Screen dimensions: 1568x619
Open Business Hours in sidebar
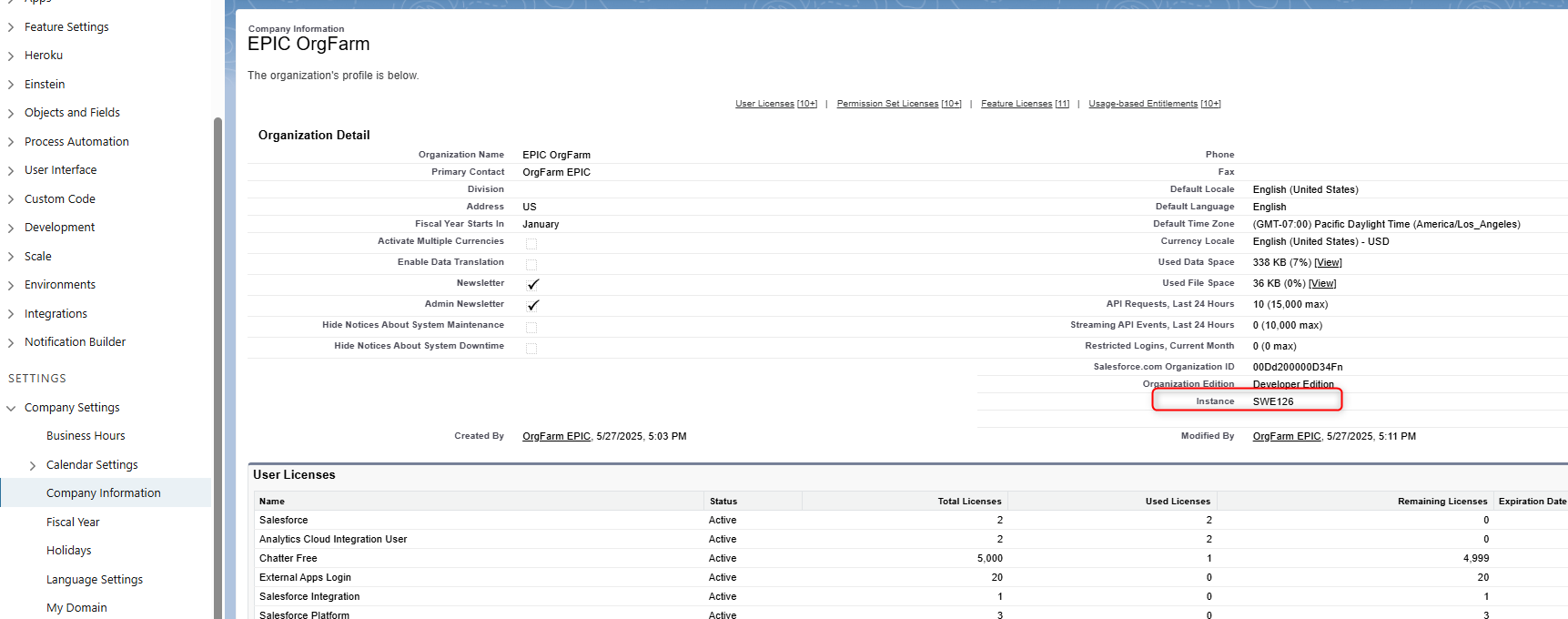pyautogui.click(x=86, y=436)
